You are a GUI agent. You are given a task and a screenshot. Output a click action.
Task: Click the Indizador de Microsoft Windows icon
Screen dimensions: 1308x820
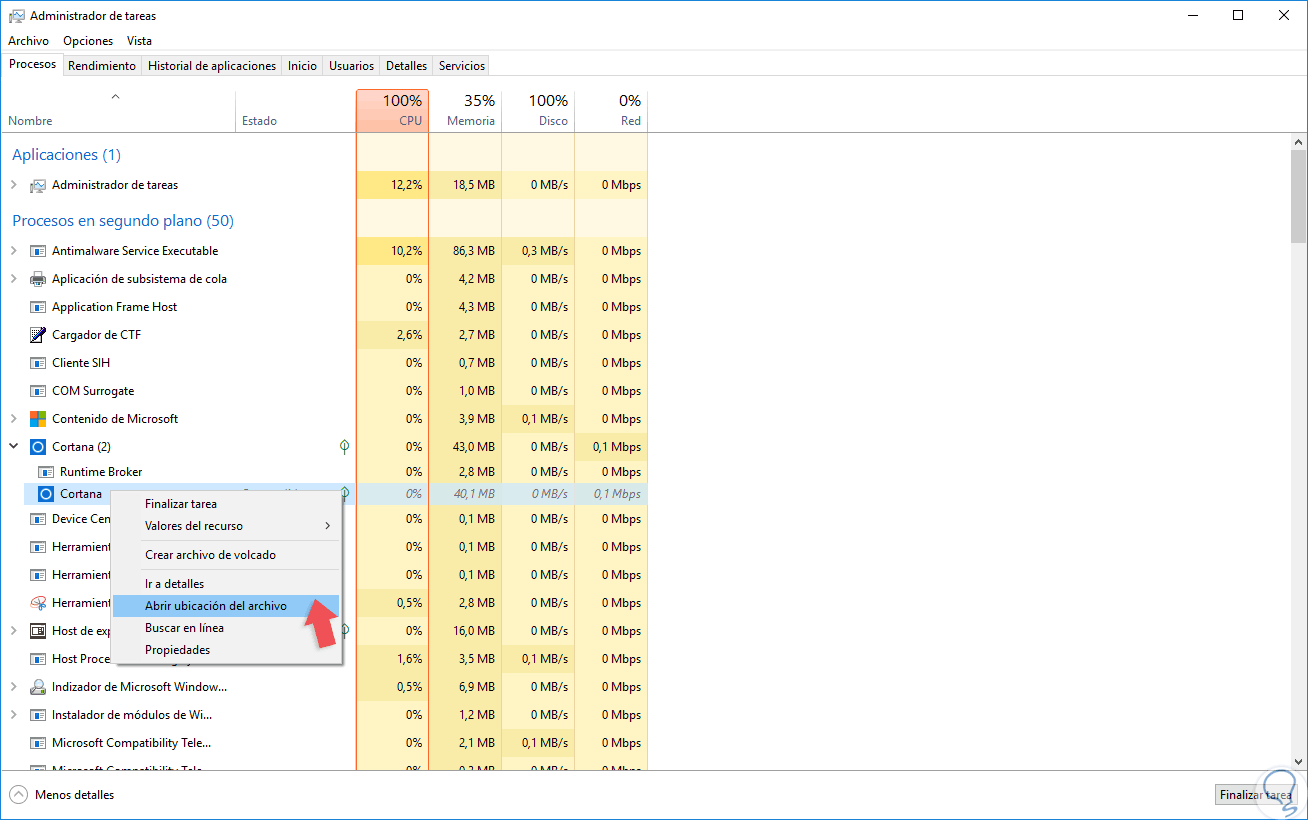(x=38, y=687)
